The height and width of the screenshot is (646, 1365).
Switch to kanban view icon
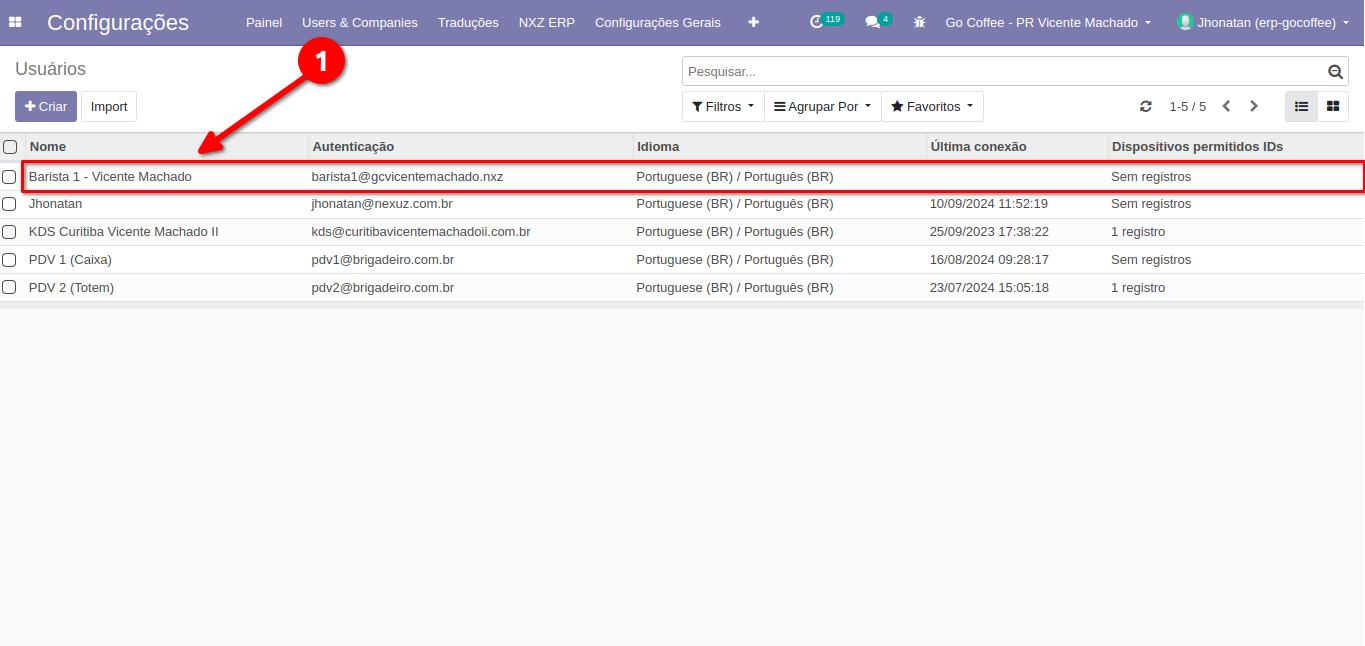(x=1332, y=106)
